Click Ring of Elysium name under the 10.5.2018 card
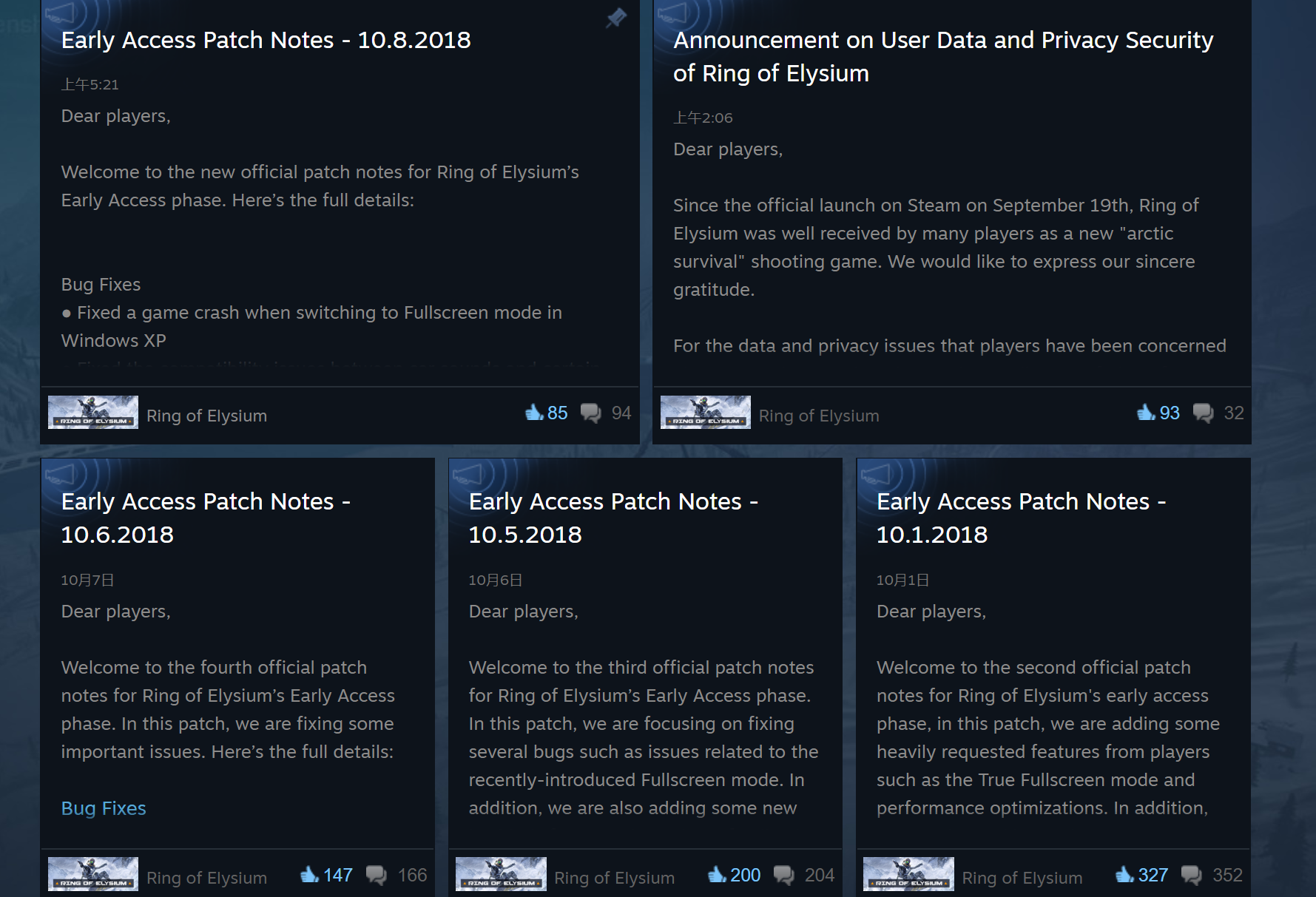Viewport: 1316px width, 897px height. pyautogui.click(x=614, y=878)
